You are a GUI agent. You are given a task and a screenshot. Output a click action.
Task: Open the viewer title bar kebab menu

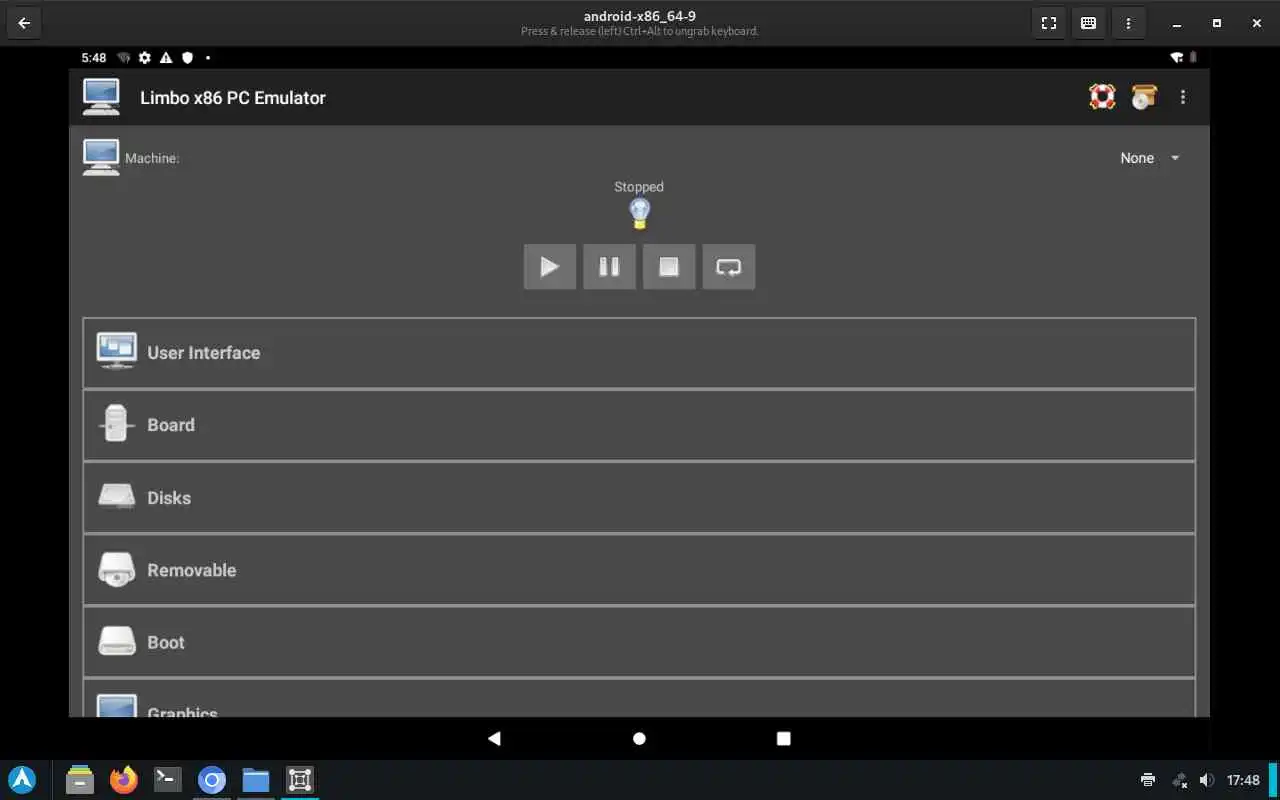click(x=1129, y=23)
